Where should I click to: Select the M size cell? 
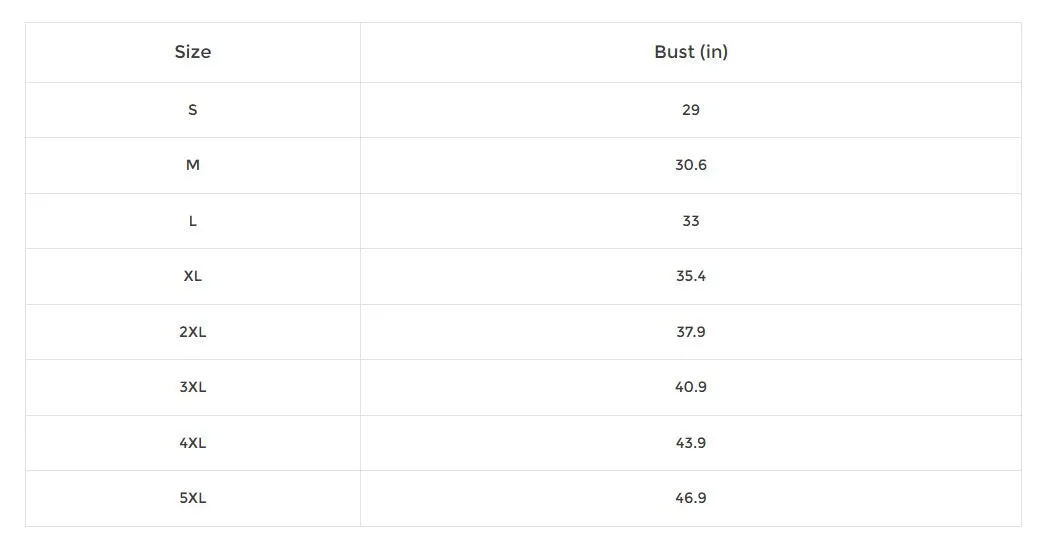193,166
